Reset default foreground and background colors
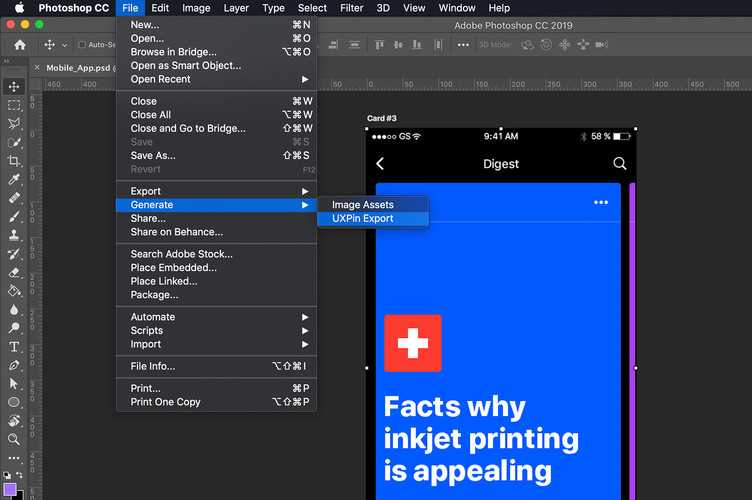 (7, 475)
